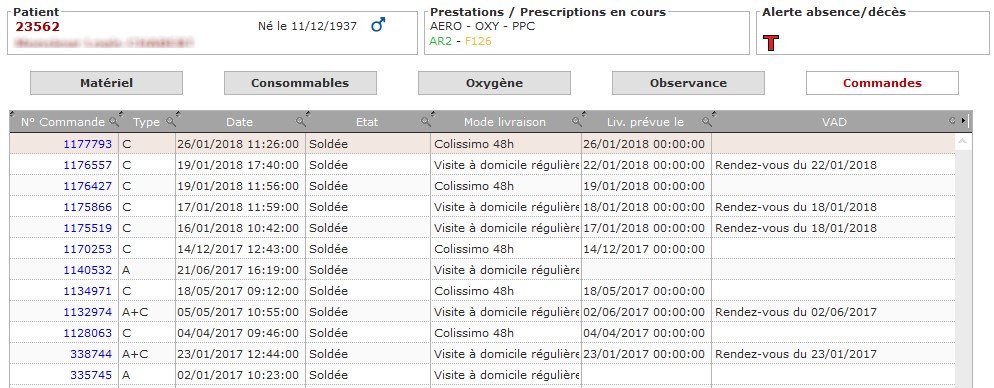Open order number 1170253
This screenshot has height=388, width=994.
[87, 249]
